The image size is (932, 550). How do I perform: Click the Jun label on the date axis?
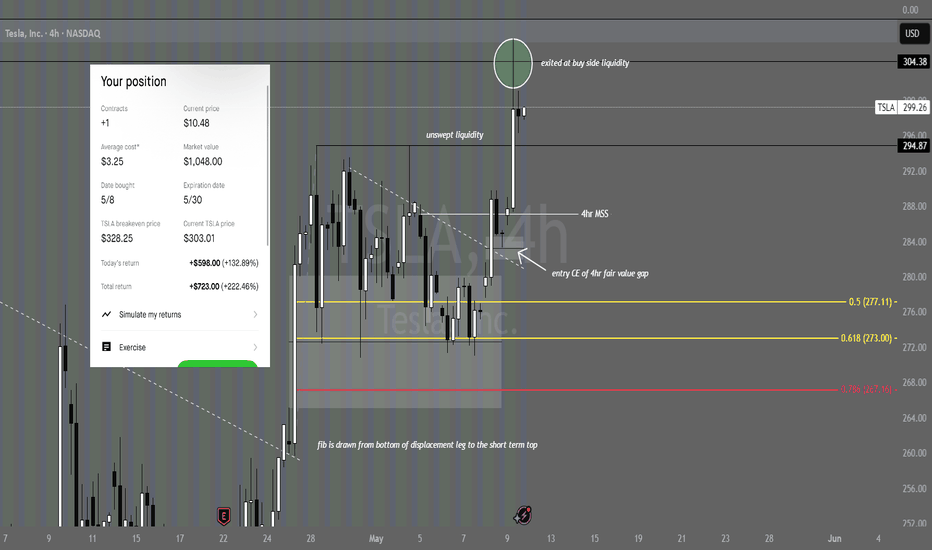pos(835,539)
